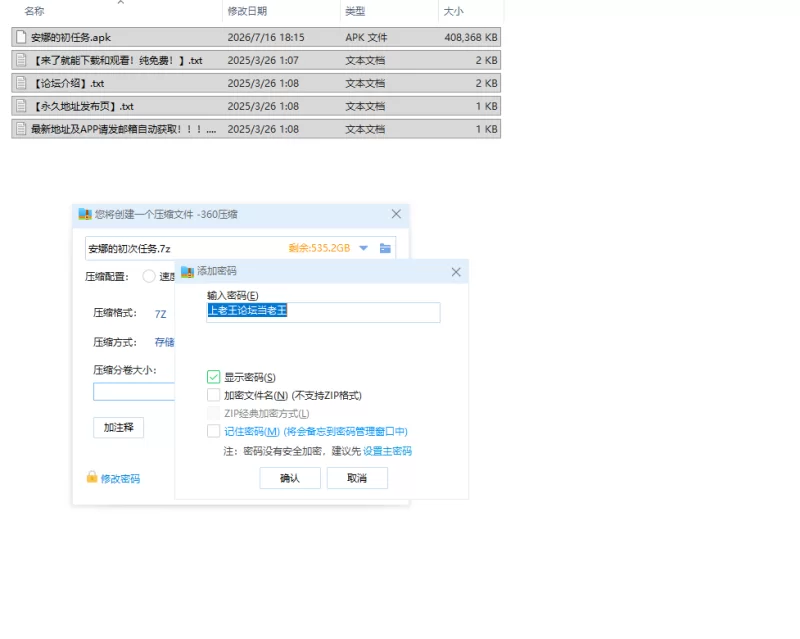This screenshot has width=800, height=639.
Task: Check the 记住密码(M) checkbox
Action: click(213, 431)
